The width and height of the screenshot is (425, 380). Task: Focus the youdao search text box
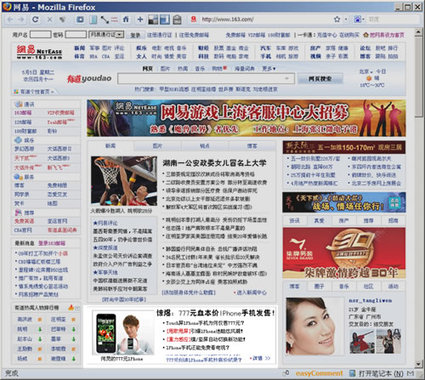click(206, 79)
